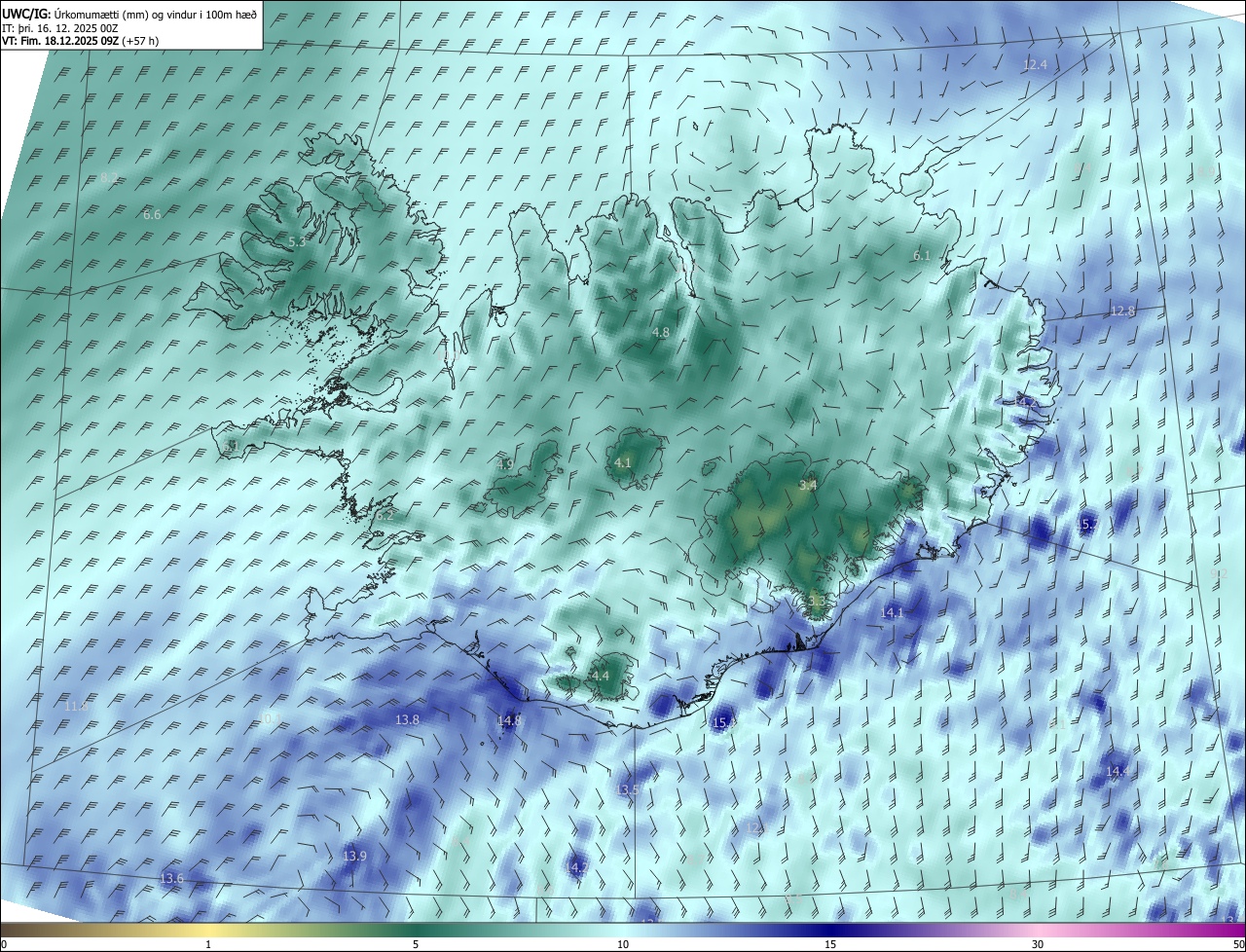
Task: Click the 4.1 value on the glacier
Action: 623,462
